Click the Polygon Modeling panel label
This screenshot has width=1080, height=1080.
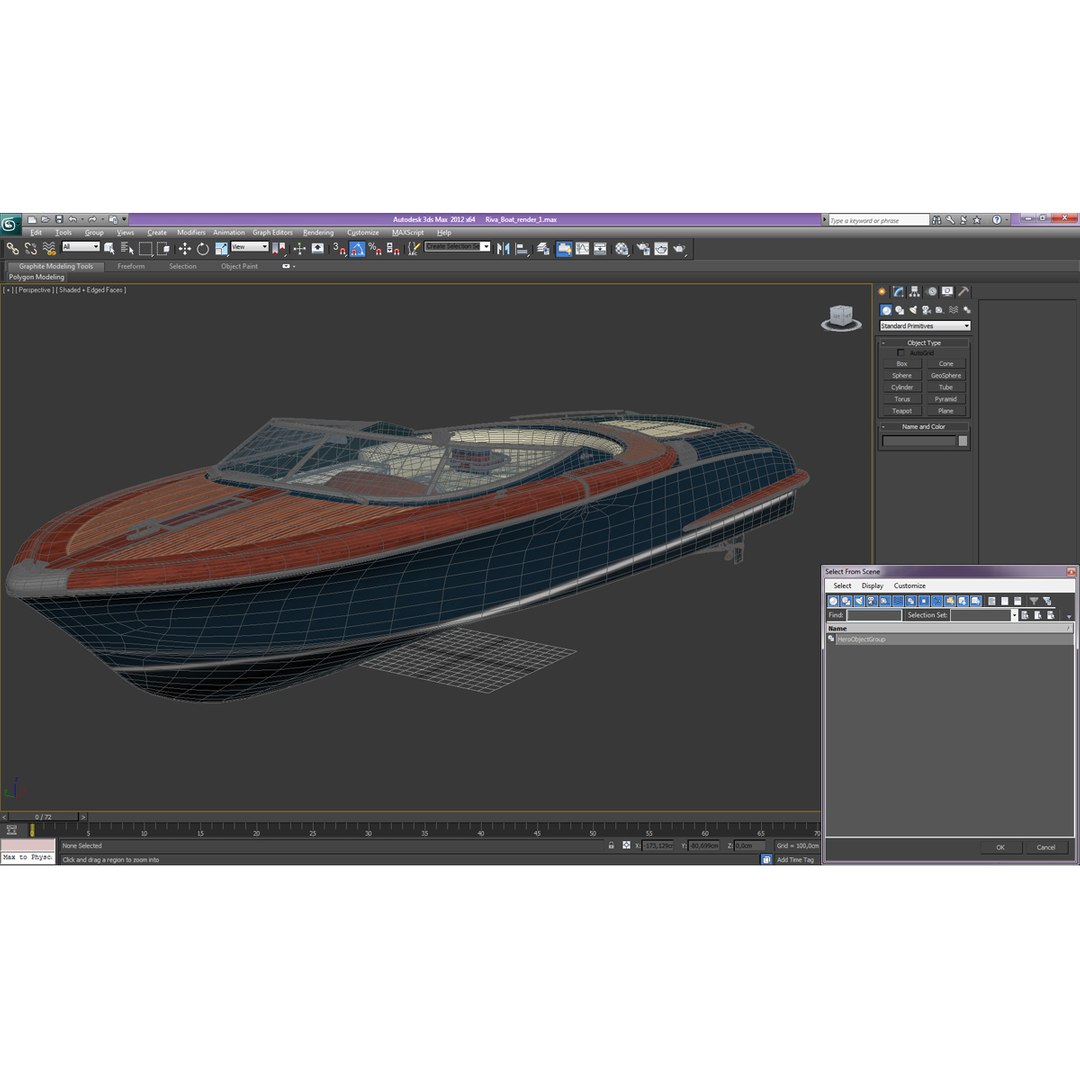coord(37,277)
